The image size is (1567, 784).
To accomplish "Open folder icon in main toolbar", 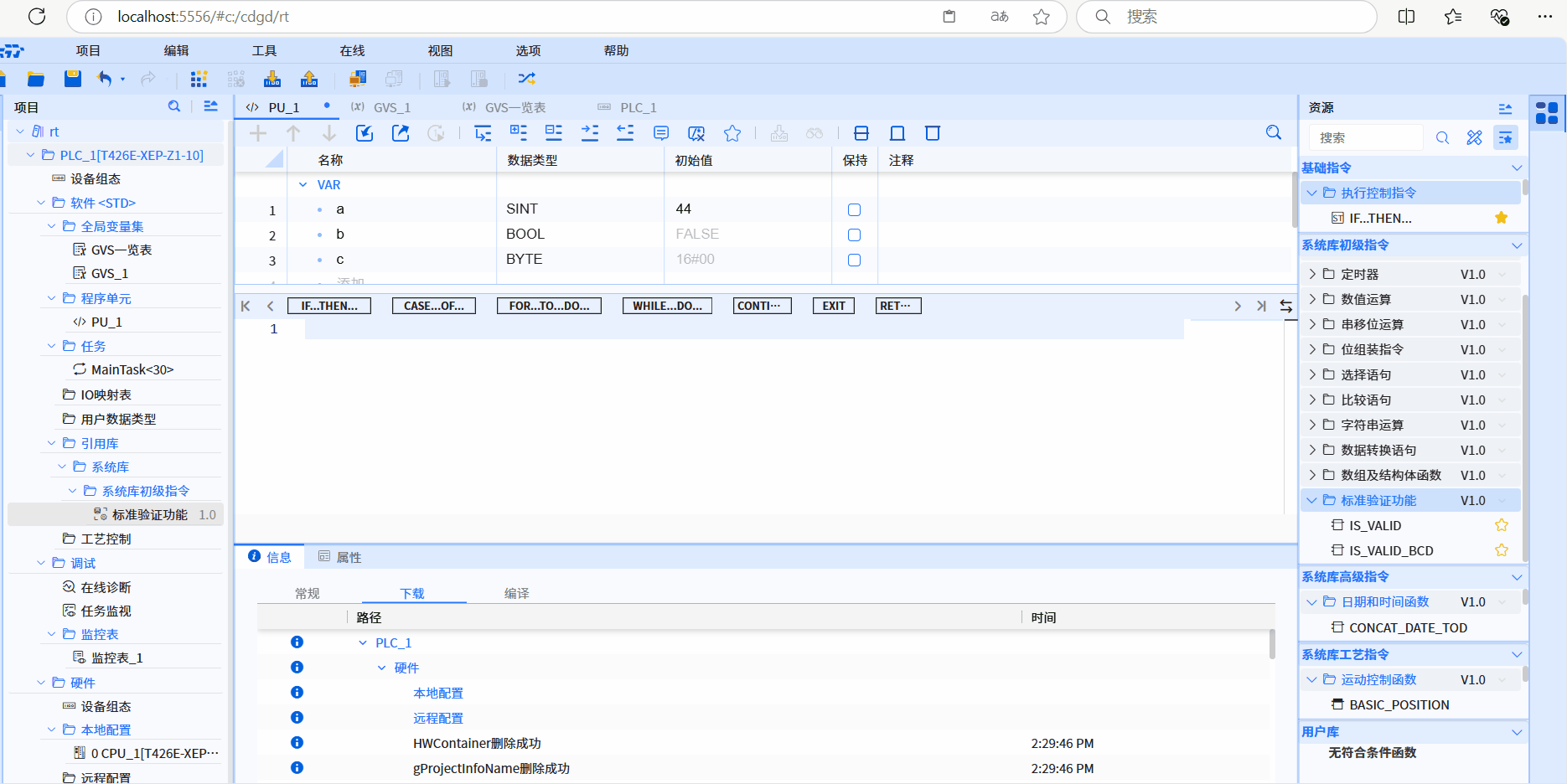I will [35, 78].
